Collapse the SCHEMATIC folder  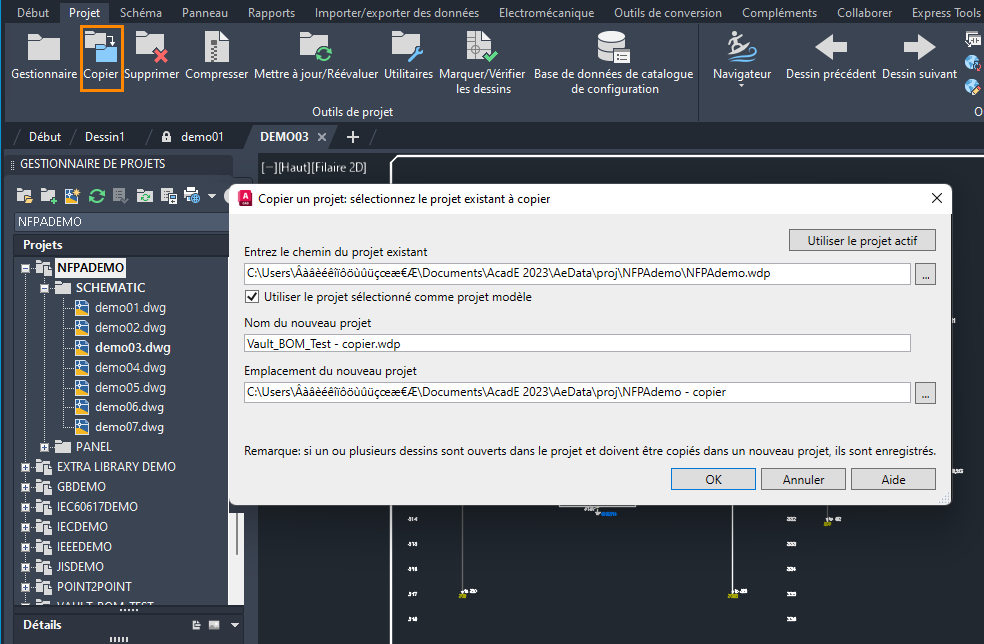coord(45,289)
